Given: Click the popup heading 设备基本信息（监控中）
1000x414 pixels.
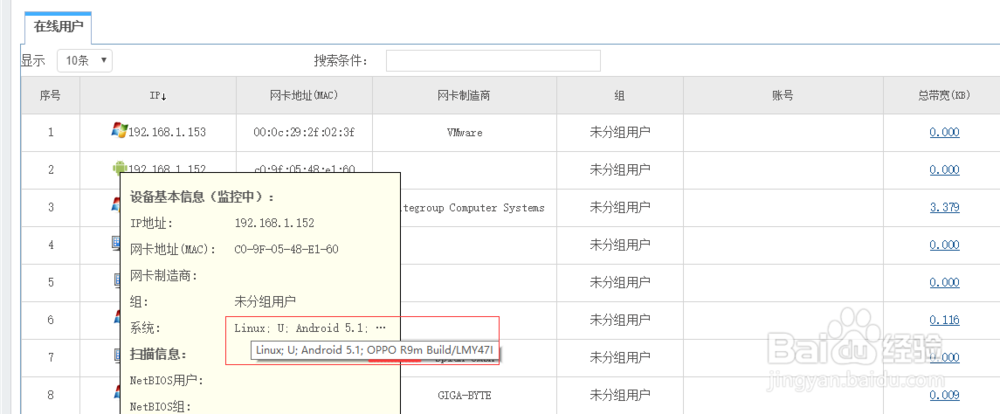Looking at the screenshot, I should tap(203, 196).
